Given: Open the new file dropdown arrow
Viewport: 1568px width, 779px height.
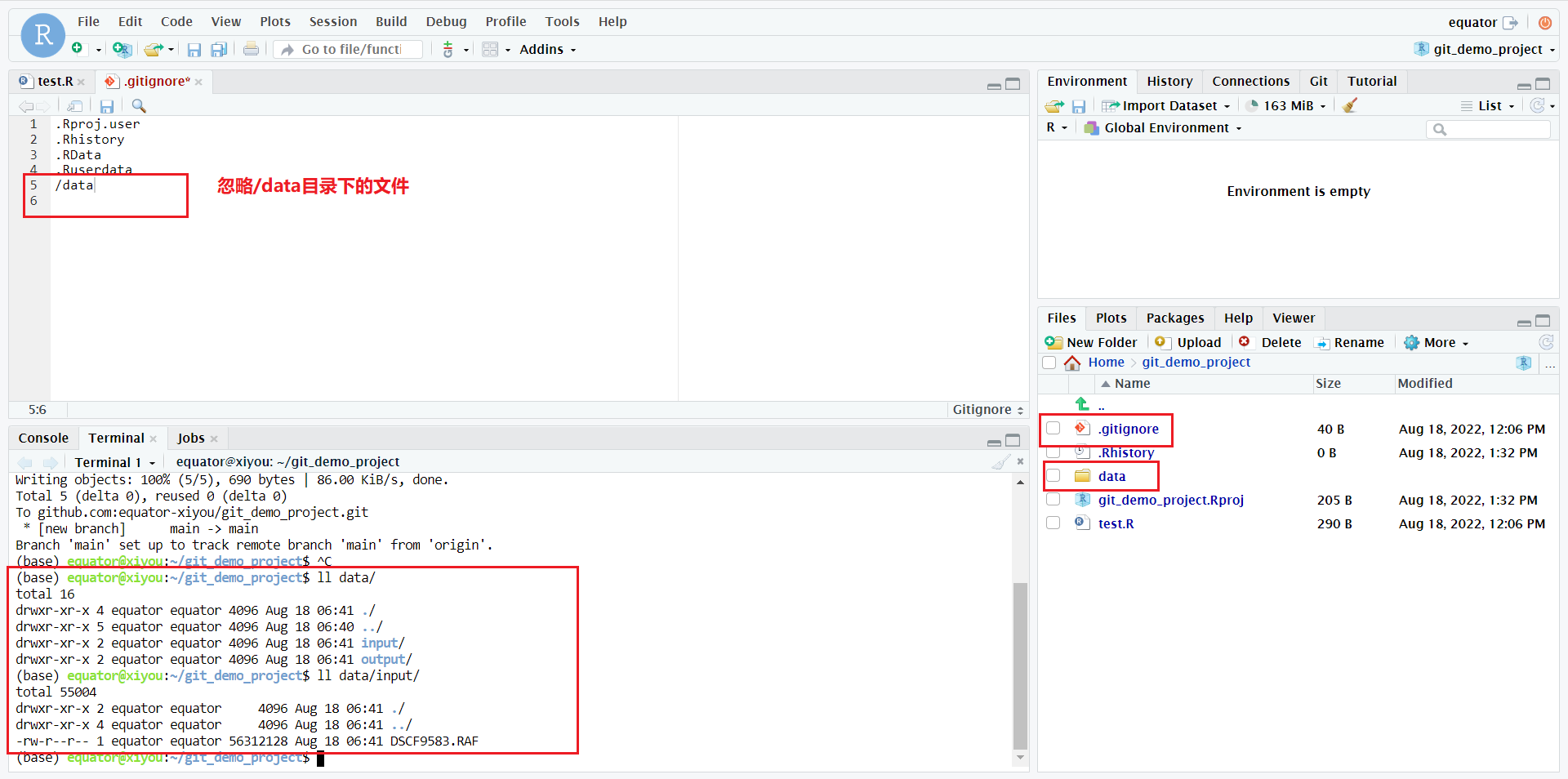Looking at the screenshot, I should pyautogui.click(x=98, y=50).
